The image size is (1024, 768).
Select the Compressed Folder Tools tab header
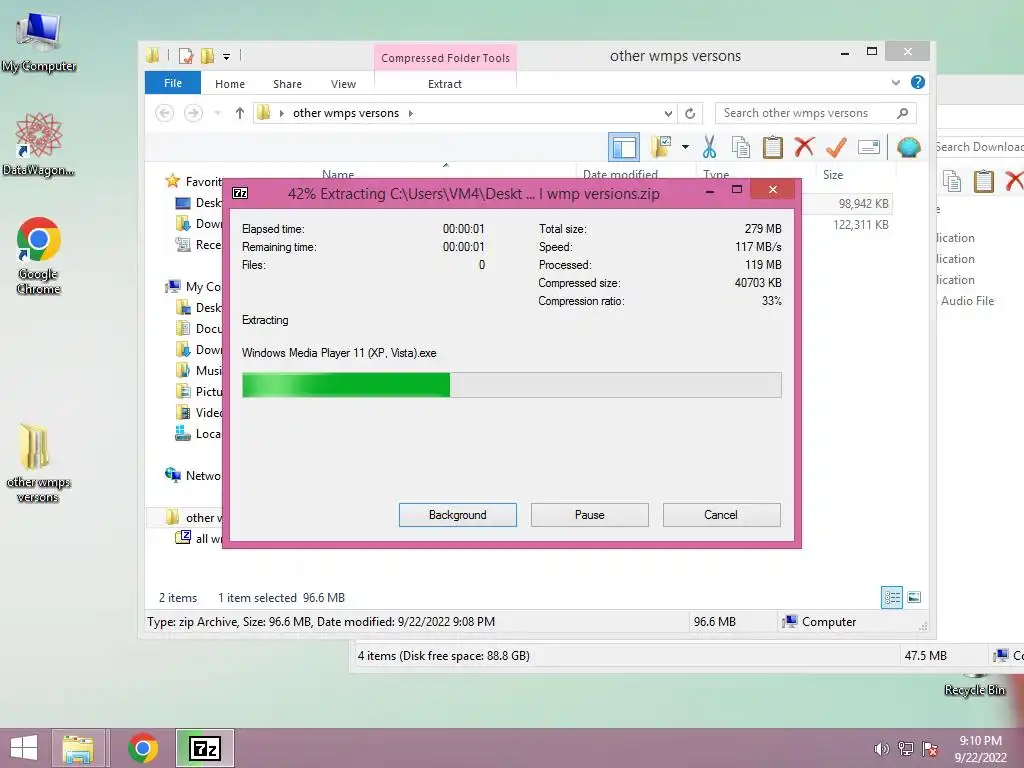(x=445, y=57)
